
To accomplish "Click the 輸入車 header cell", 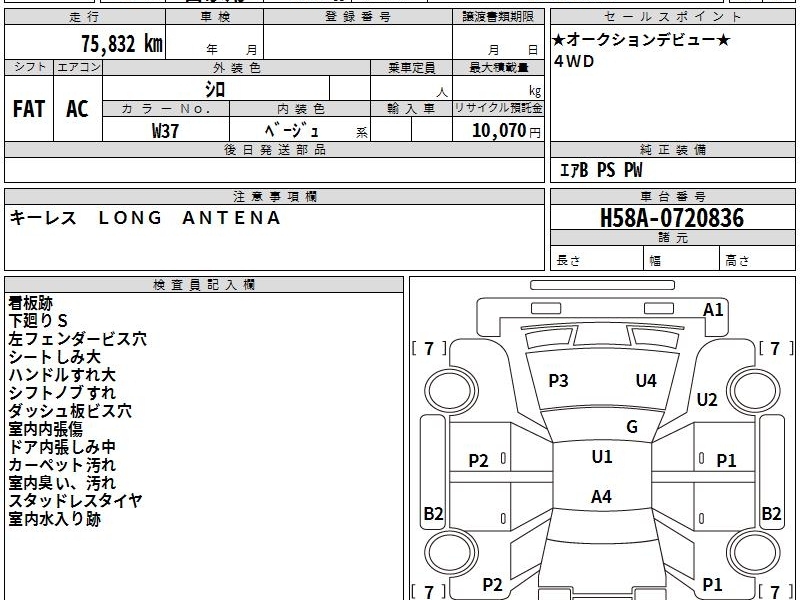I will 411,109.
